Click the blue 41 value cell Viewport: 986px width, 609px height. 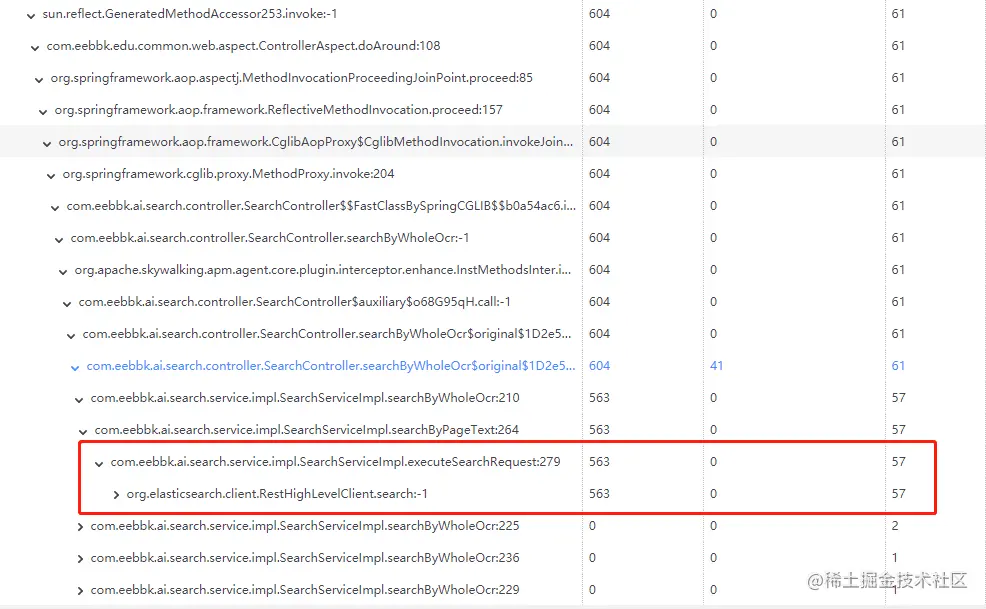(716, 366)
